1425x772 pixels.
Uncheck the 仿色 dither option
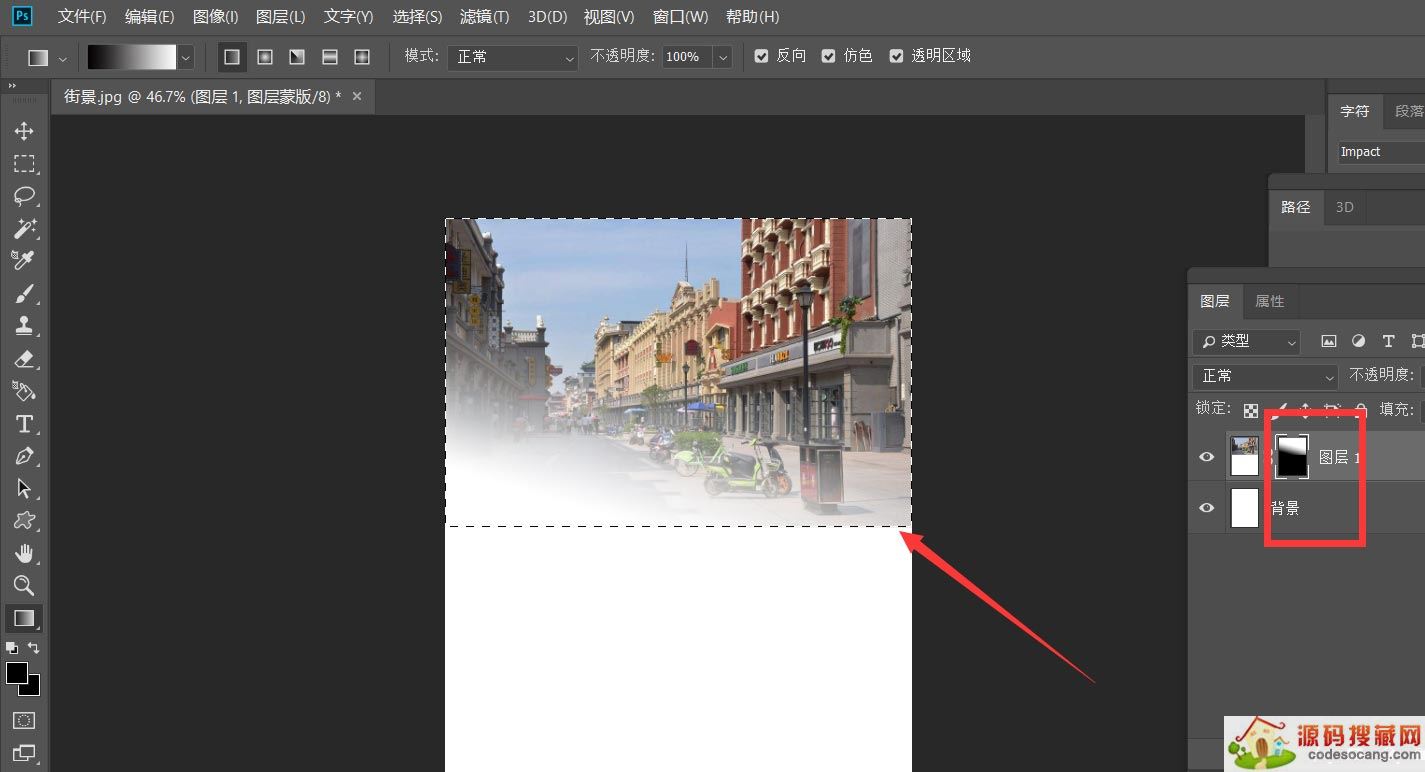click(x=828, y=56)
